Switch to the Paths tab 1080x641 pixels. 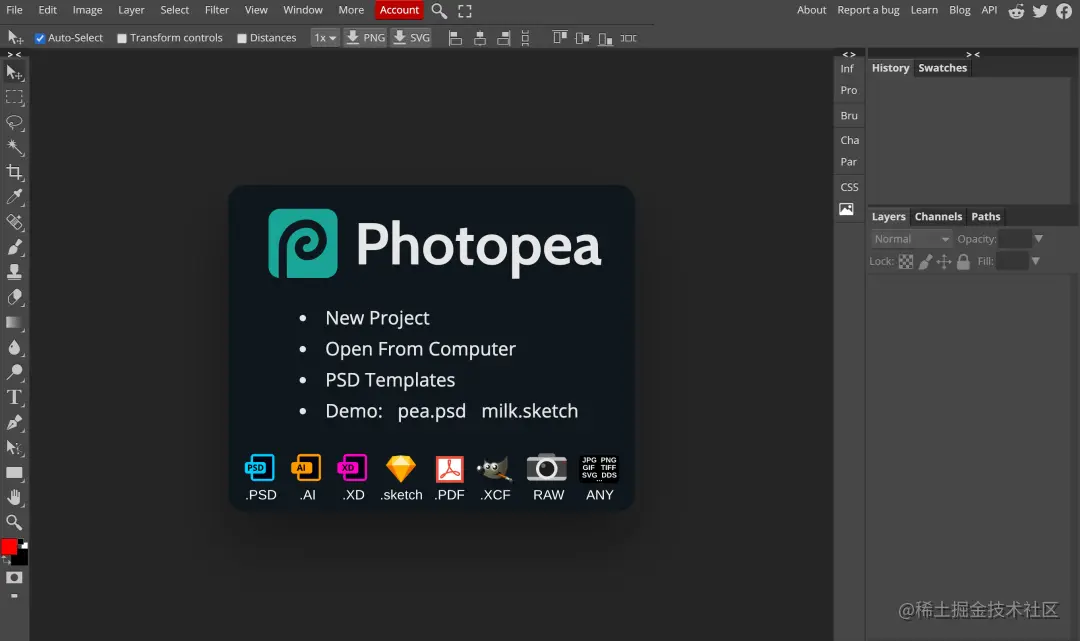pyautogui.click(x=986, y=216)
